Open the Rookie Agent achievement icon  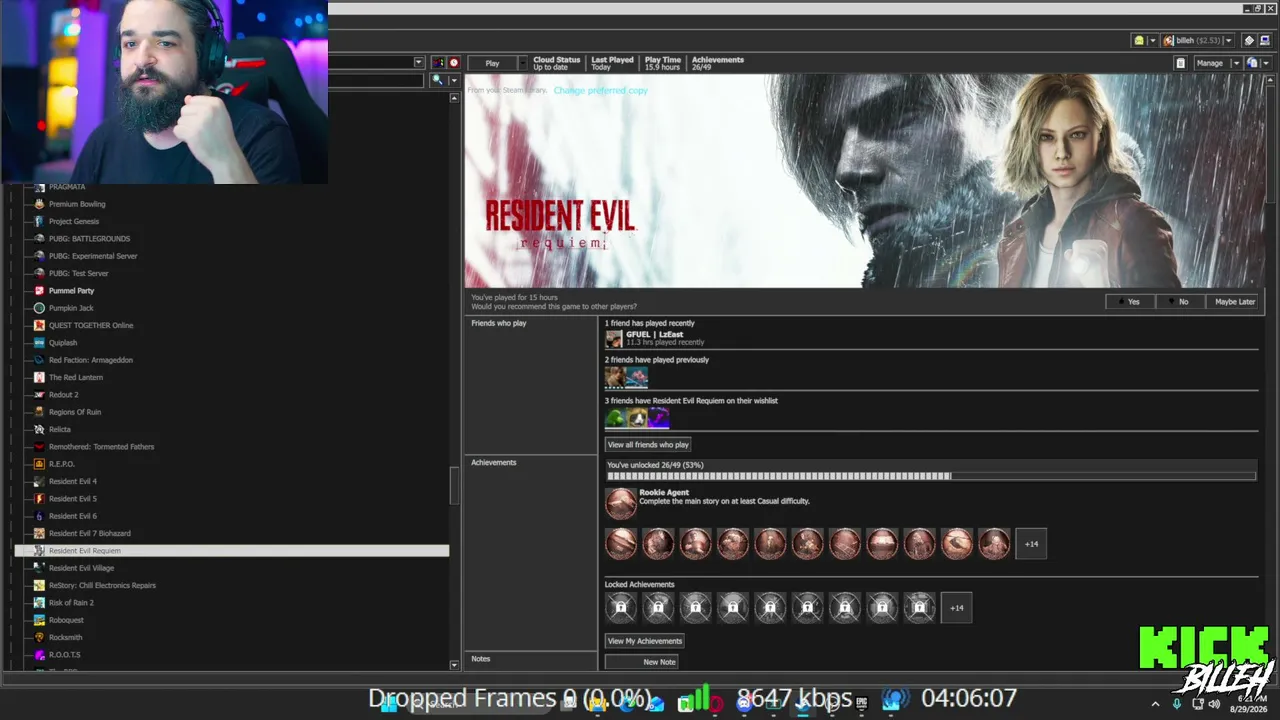point(621,503)
